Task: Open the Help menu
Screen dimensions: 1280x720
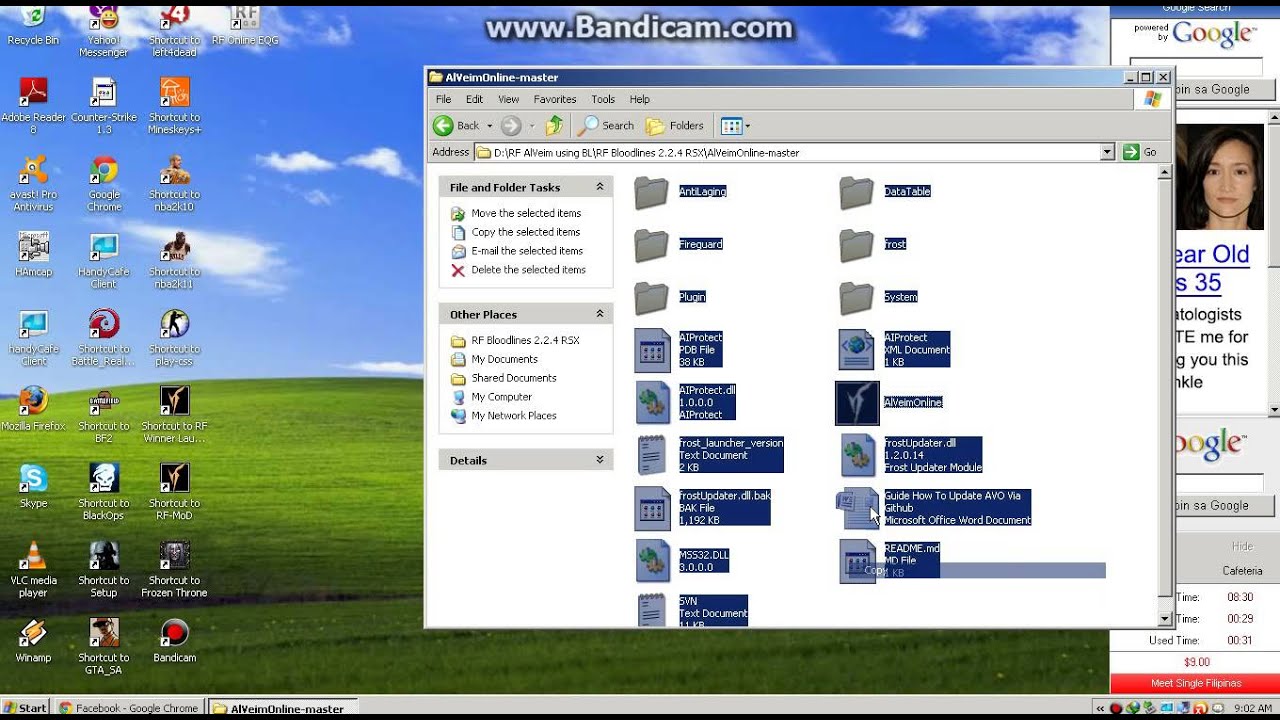Action: click(x=639, y=100)
